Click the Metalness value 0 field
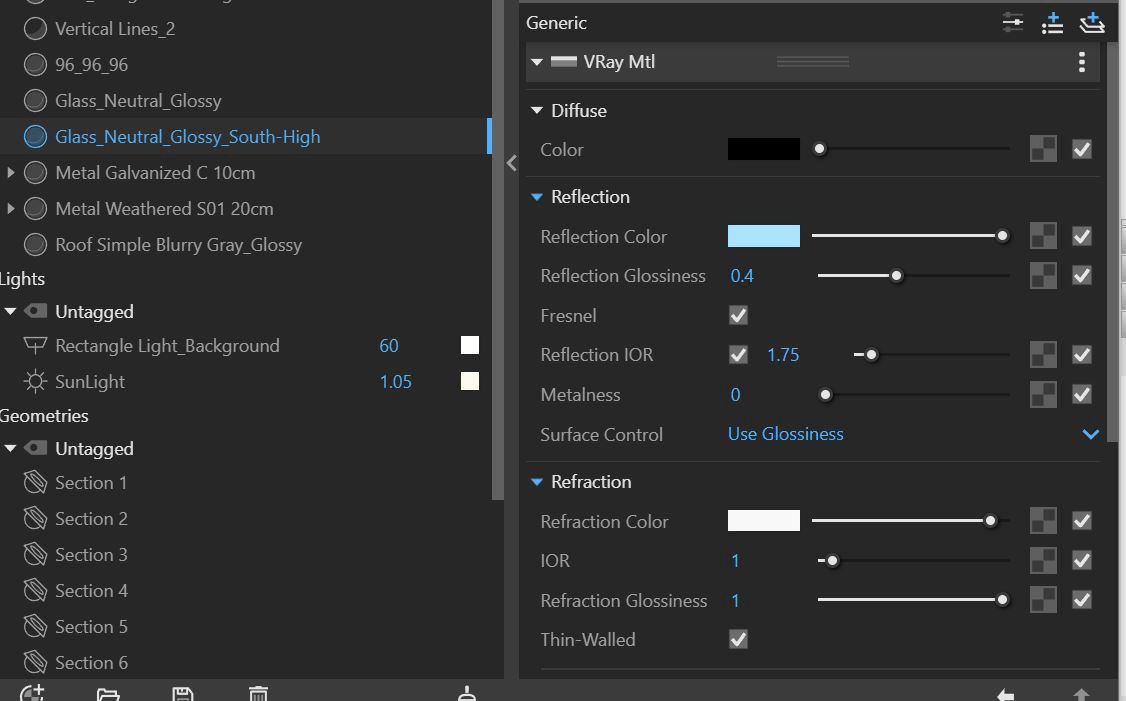 click(735, 394)
